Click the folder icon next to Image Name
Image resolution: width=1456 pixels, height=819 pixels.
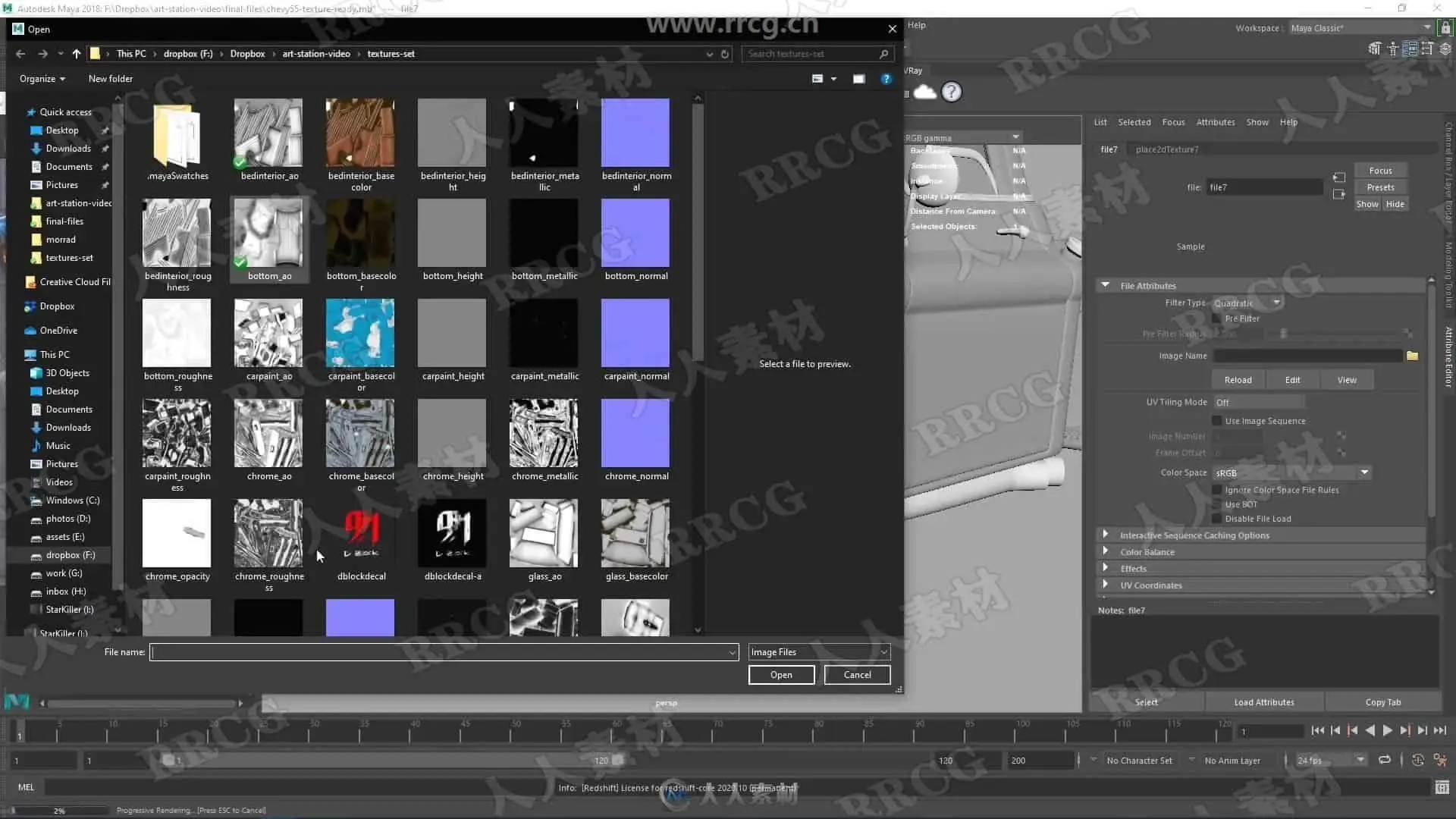[1412, 356]
